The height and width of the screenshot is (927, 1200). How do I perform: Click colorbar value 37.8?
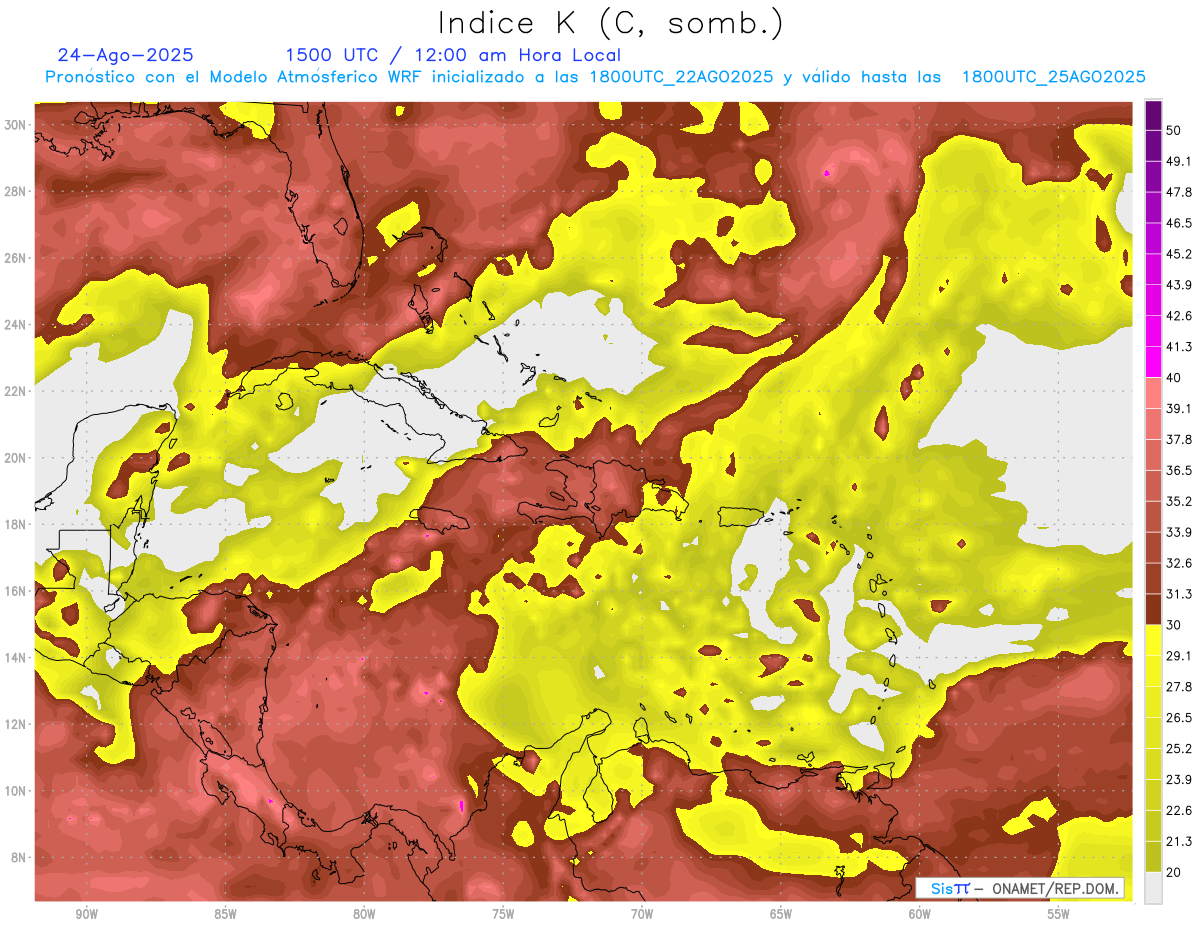[x=1179, y=439]
